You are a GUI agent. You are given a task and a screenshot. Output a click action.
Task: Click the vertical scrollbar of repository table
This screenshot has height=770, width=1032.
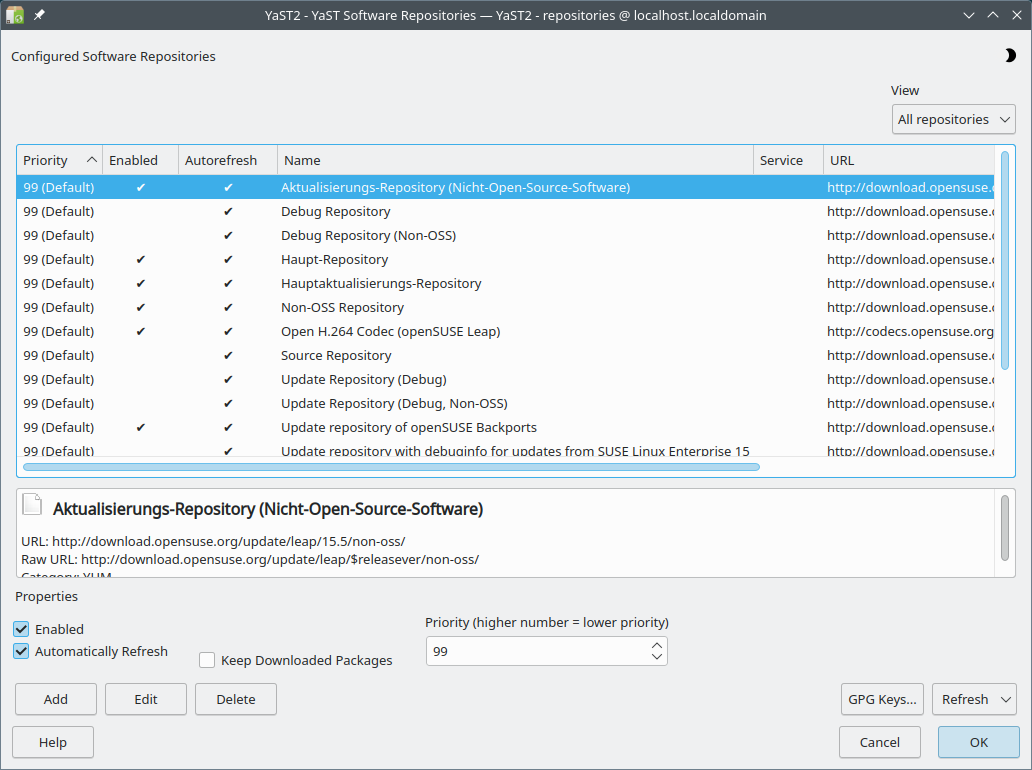point(1005,261)
